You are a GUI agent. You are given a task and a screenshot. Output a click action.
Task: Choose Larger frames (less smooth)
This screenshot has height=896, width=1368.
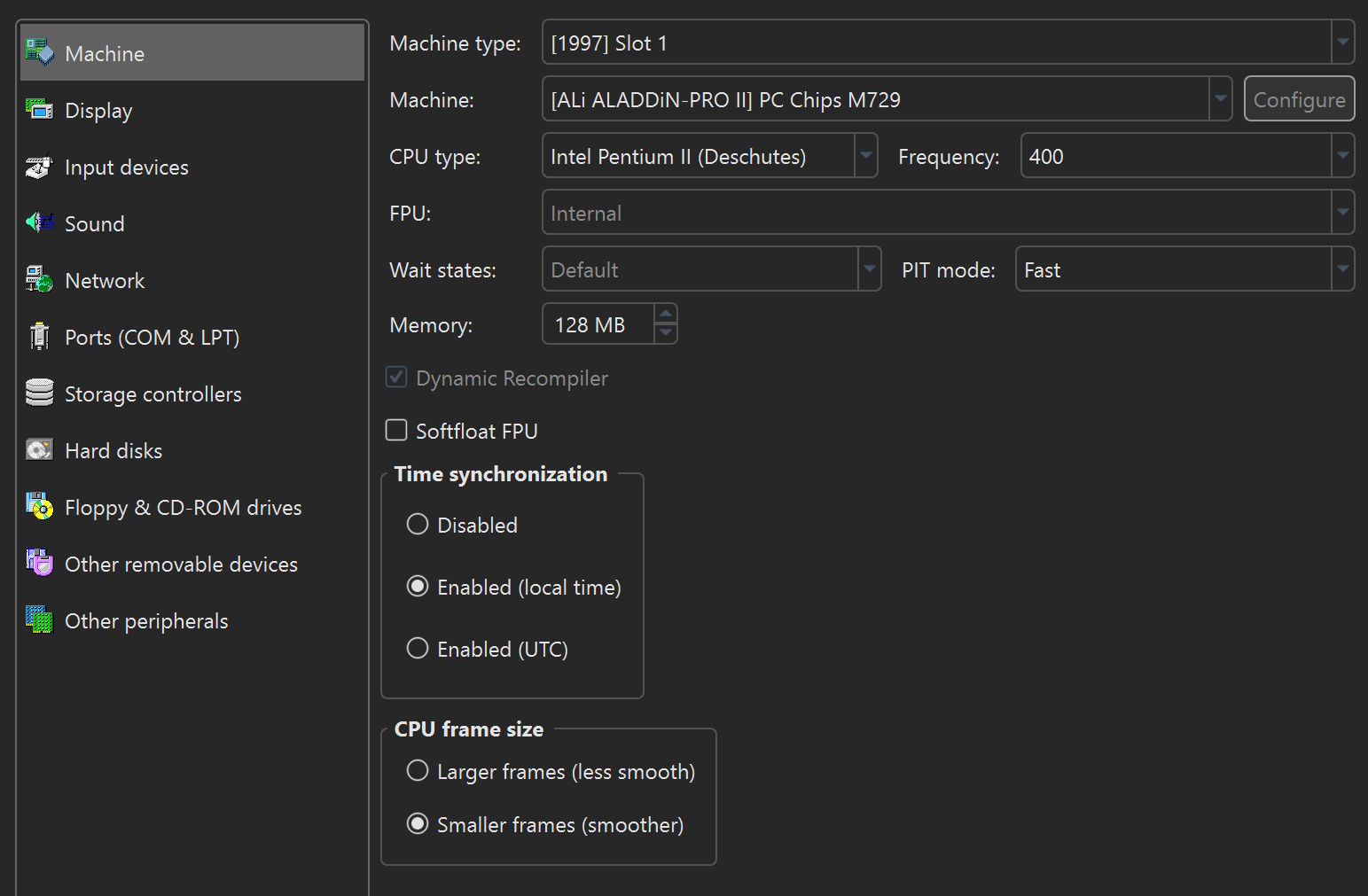pyautogui.click(x=418, y=771)
